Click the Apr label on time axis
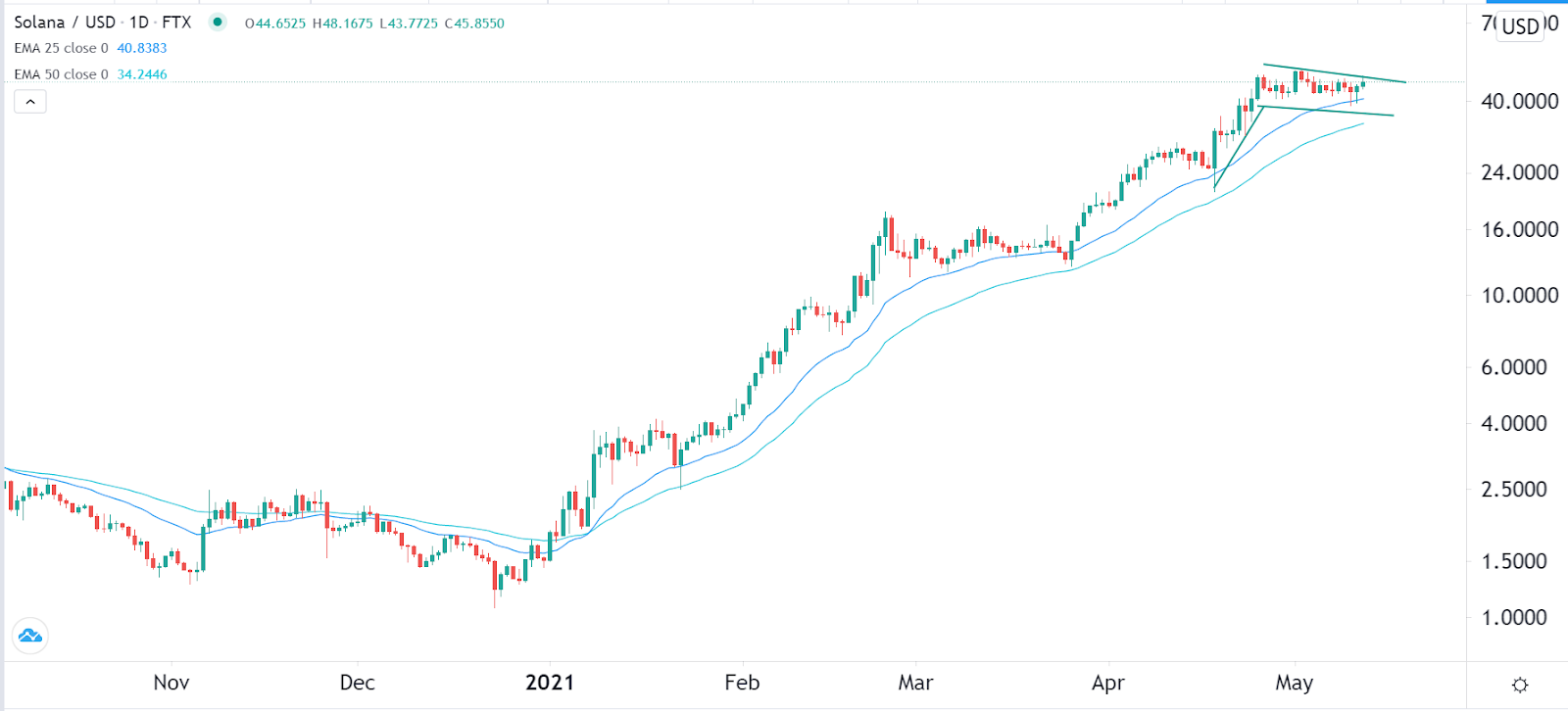The image size is (1568, 711). click(x=1108, y=683)
